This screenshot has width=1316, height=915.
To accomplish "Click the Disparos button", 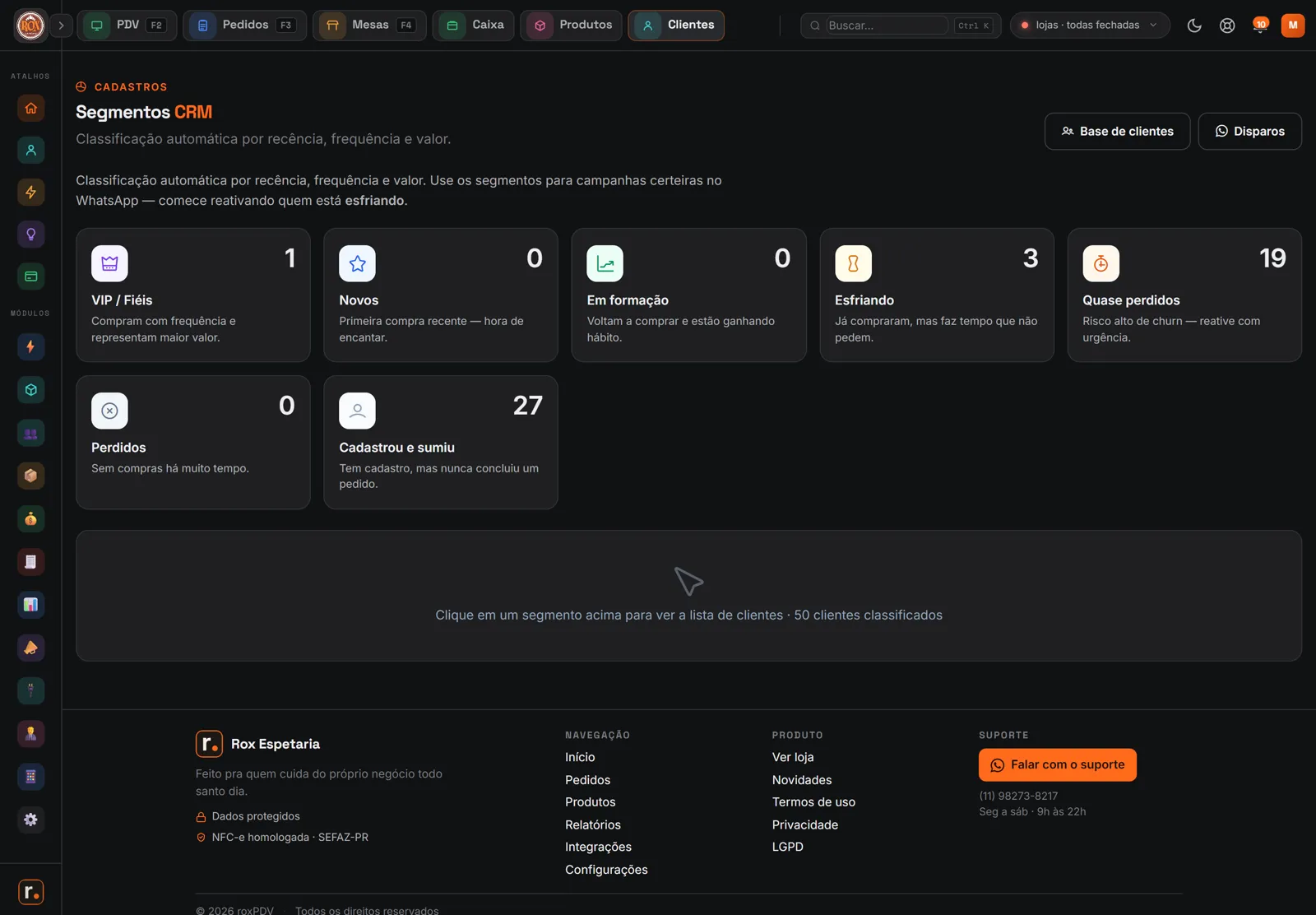I will 1249,132.
